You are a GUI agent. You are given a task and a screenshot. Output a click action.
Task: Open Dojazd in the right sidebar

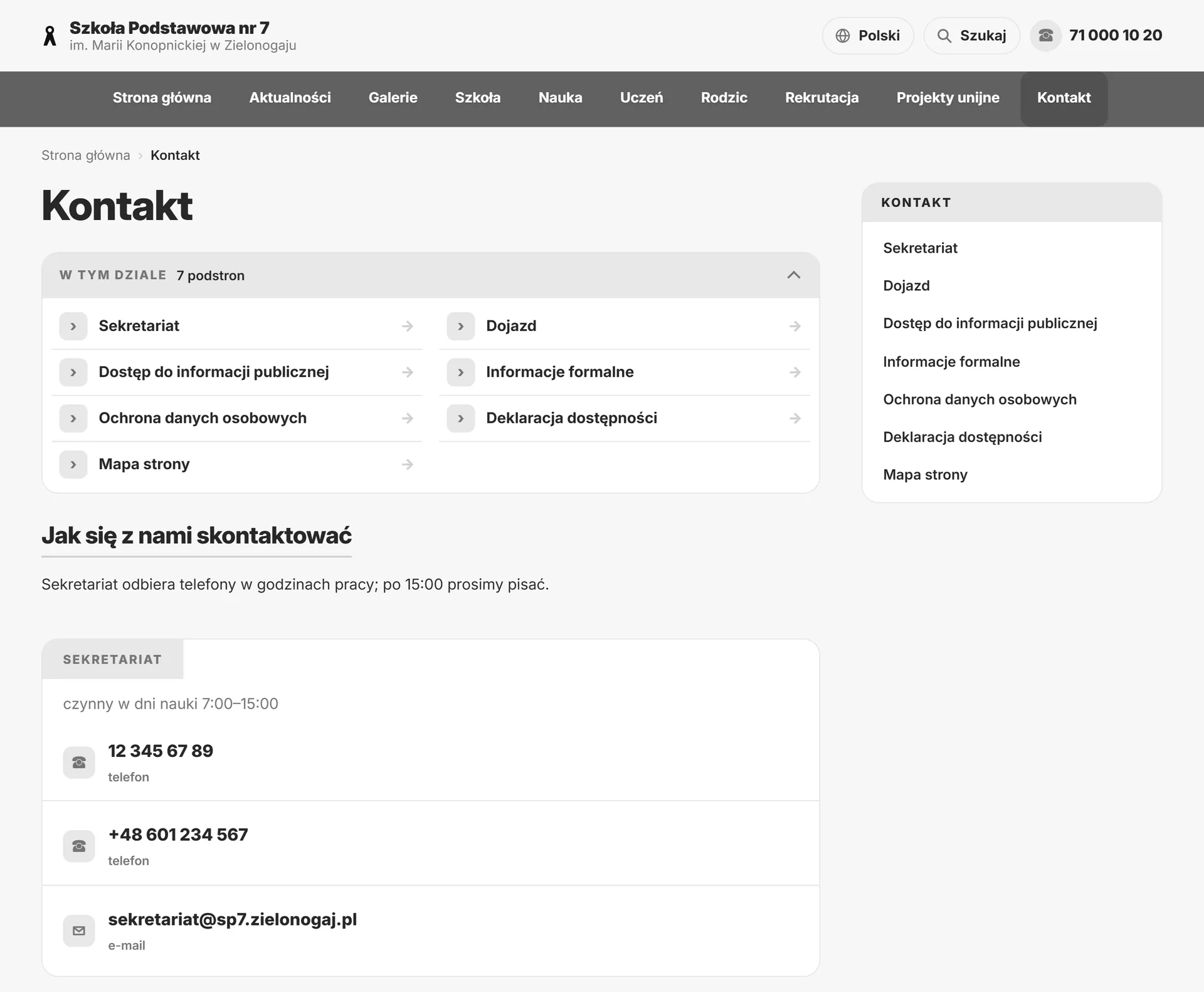[906, 286]
